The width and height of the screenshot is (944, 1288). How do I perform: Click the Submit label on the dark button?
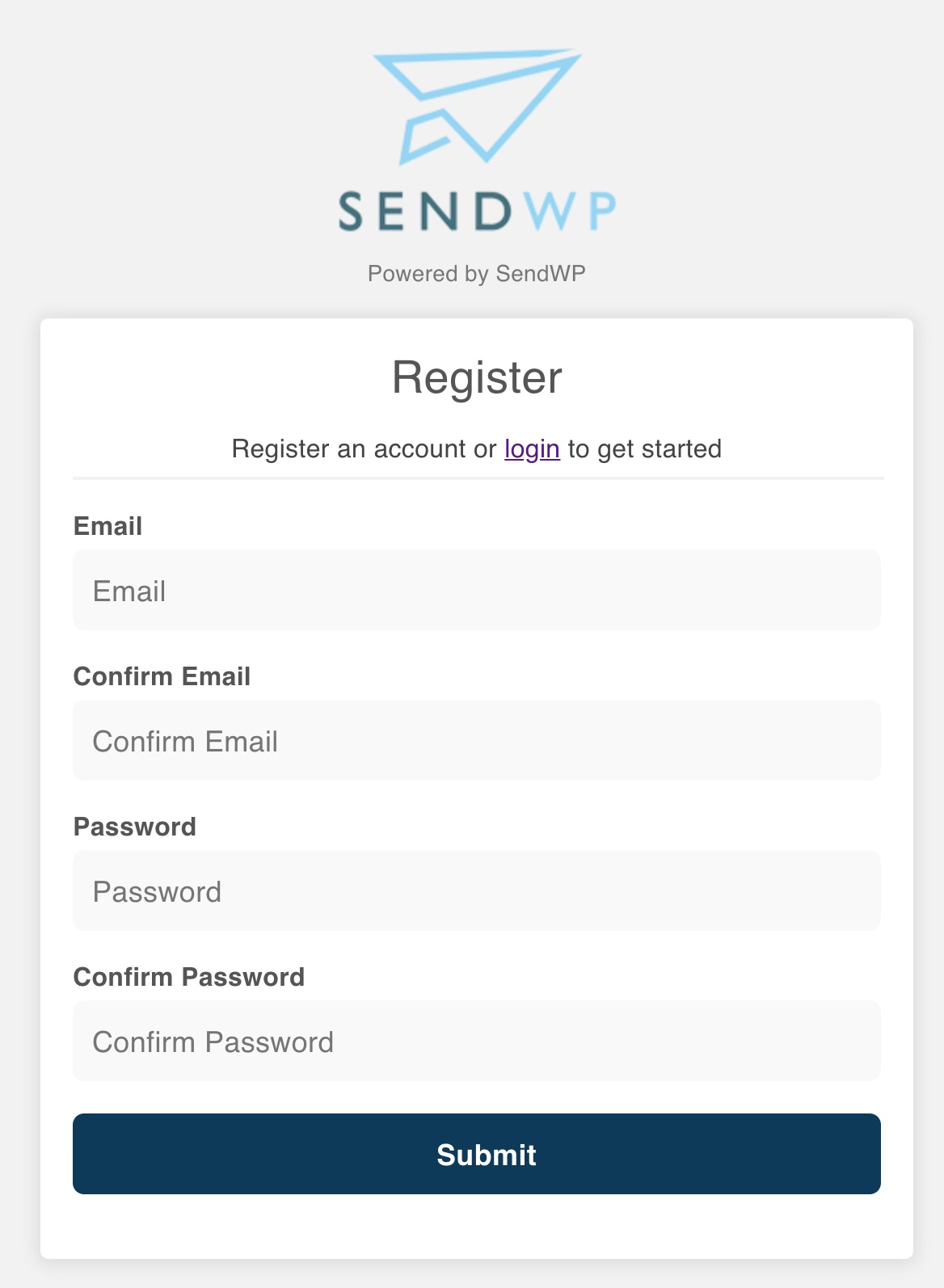coord(485,1155)
